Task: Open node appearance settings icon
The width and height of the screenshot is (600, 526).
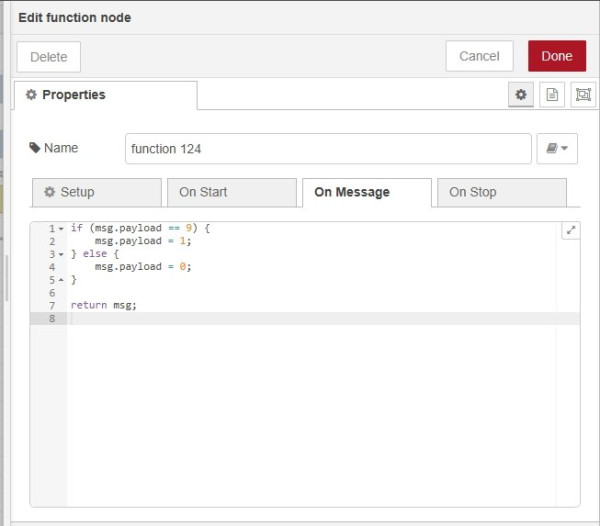Action: (582, 95)
